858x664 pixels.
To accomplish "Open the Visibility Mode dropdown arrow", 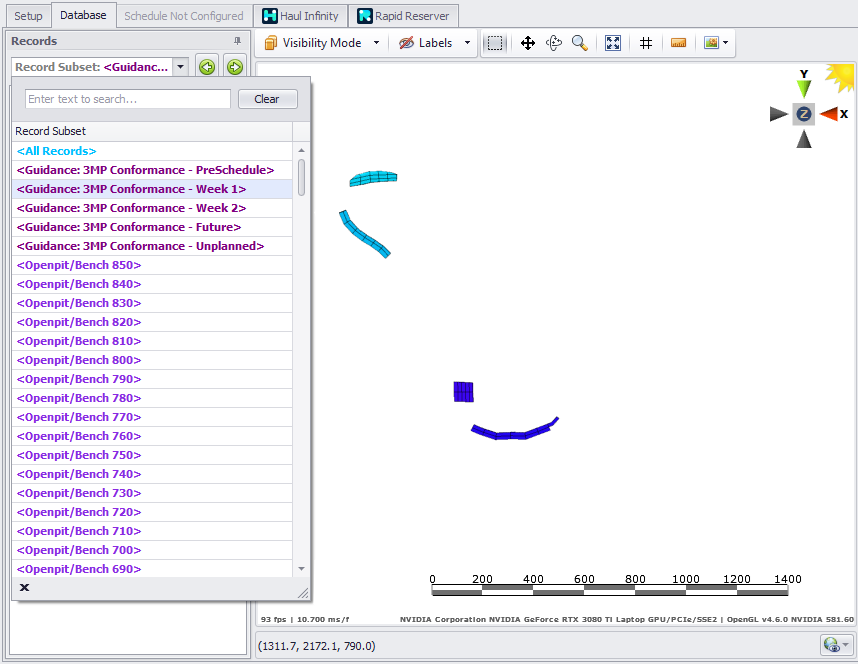I will 376,43.
